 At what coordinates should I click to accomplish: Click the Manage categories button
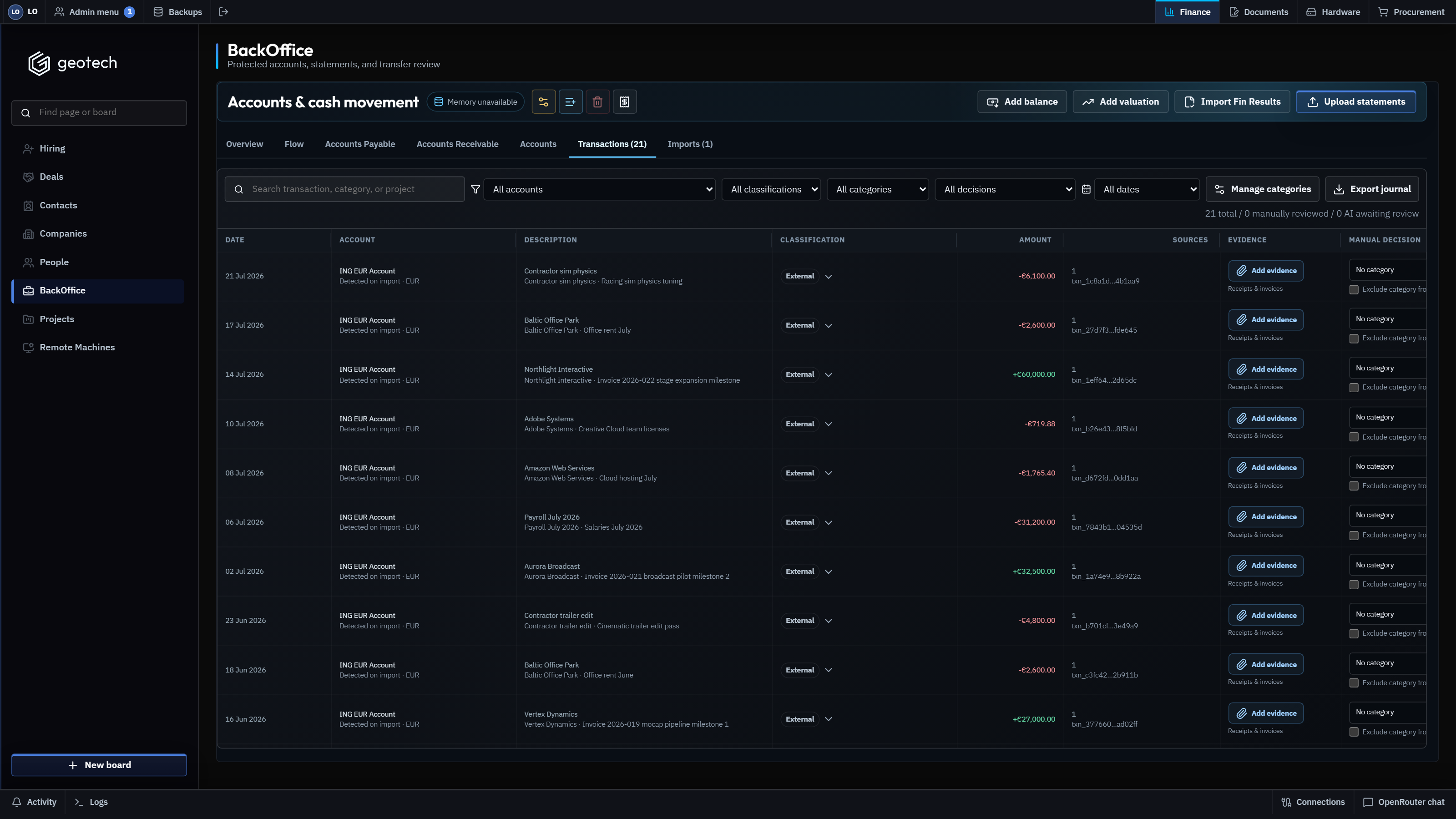[x=1263, y=189]
